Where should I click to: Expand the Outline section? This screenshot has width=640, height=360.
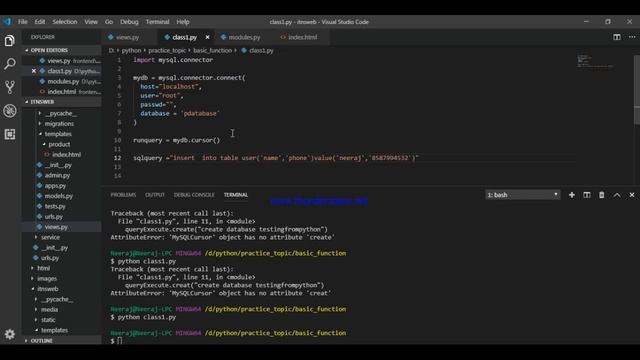tap(61, 340)
